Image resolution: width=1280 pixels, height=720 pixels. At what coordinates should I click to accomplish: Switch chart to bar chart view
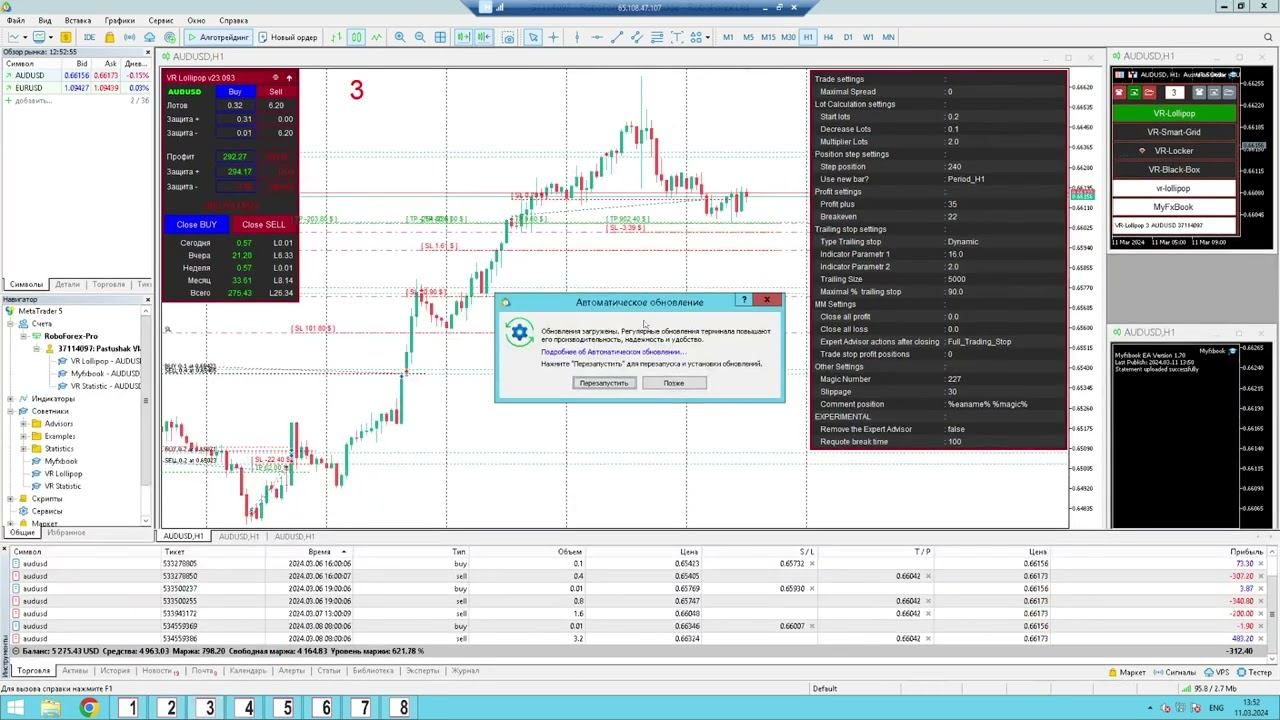point(336,37)
